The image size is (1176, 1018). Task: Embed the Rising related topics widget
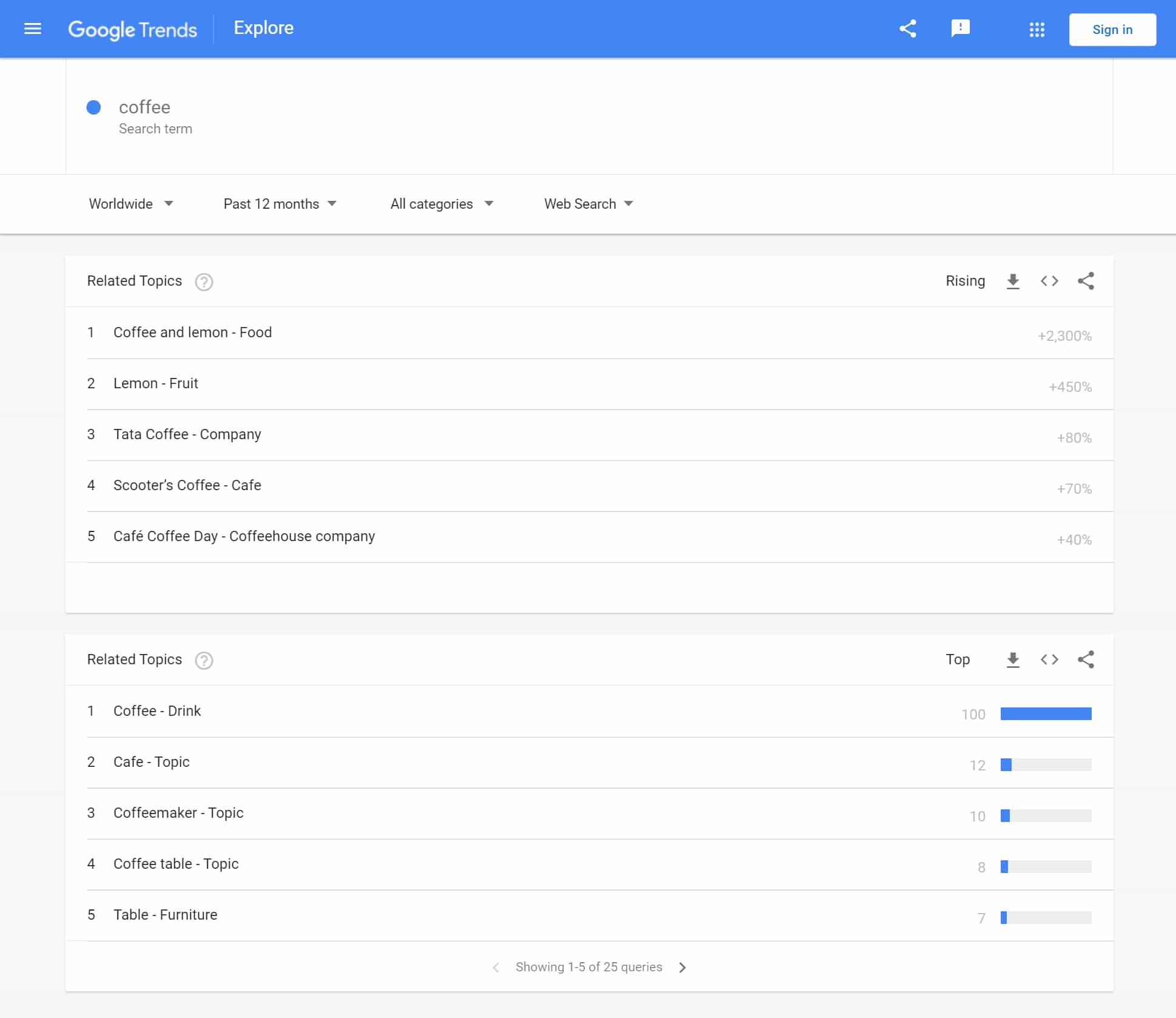1049,281
